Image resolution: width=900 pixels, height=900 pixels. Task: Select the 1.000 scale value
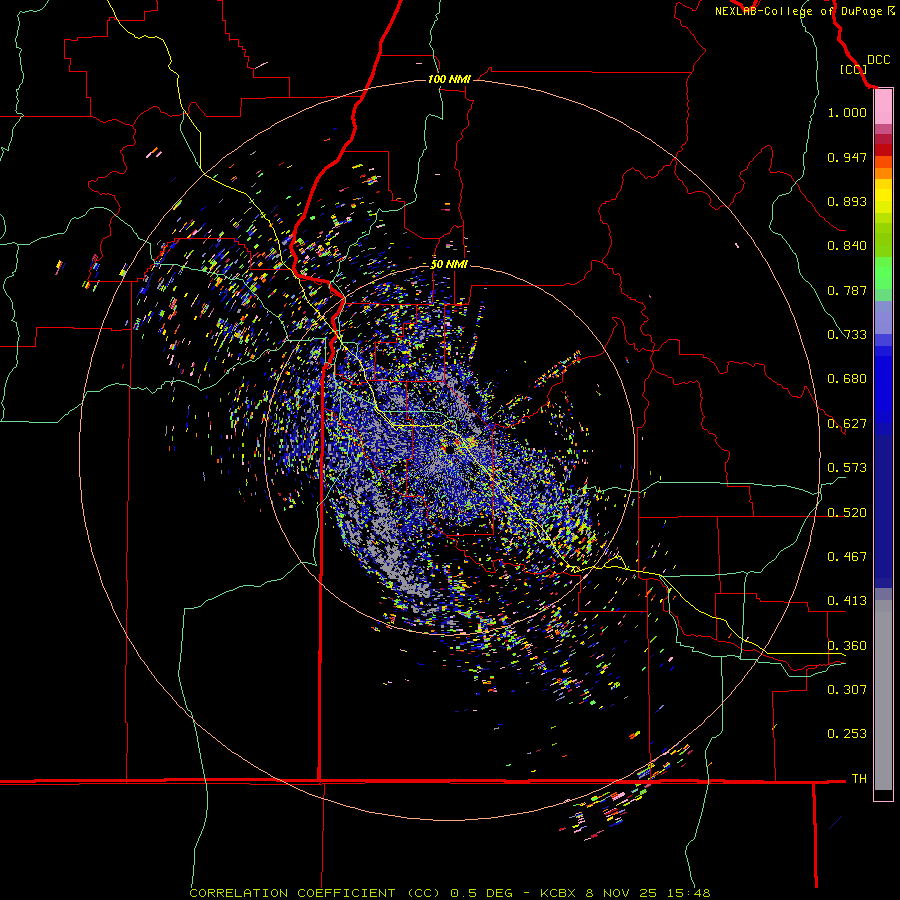847,112
